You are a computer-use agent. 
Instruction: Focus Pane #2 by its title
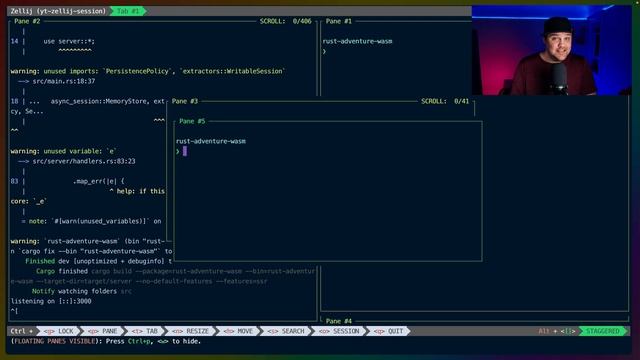(x=27, y=21)
